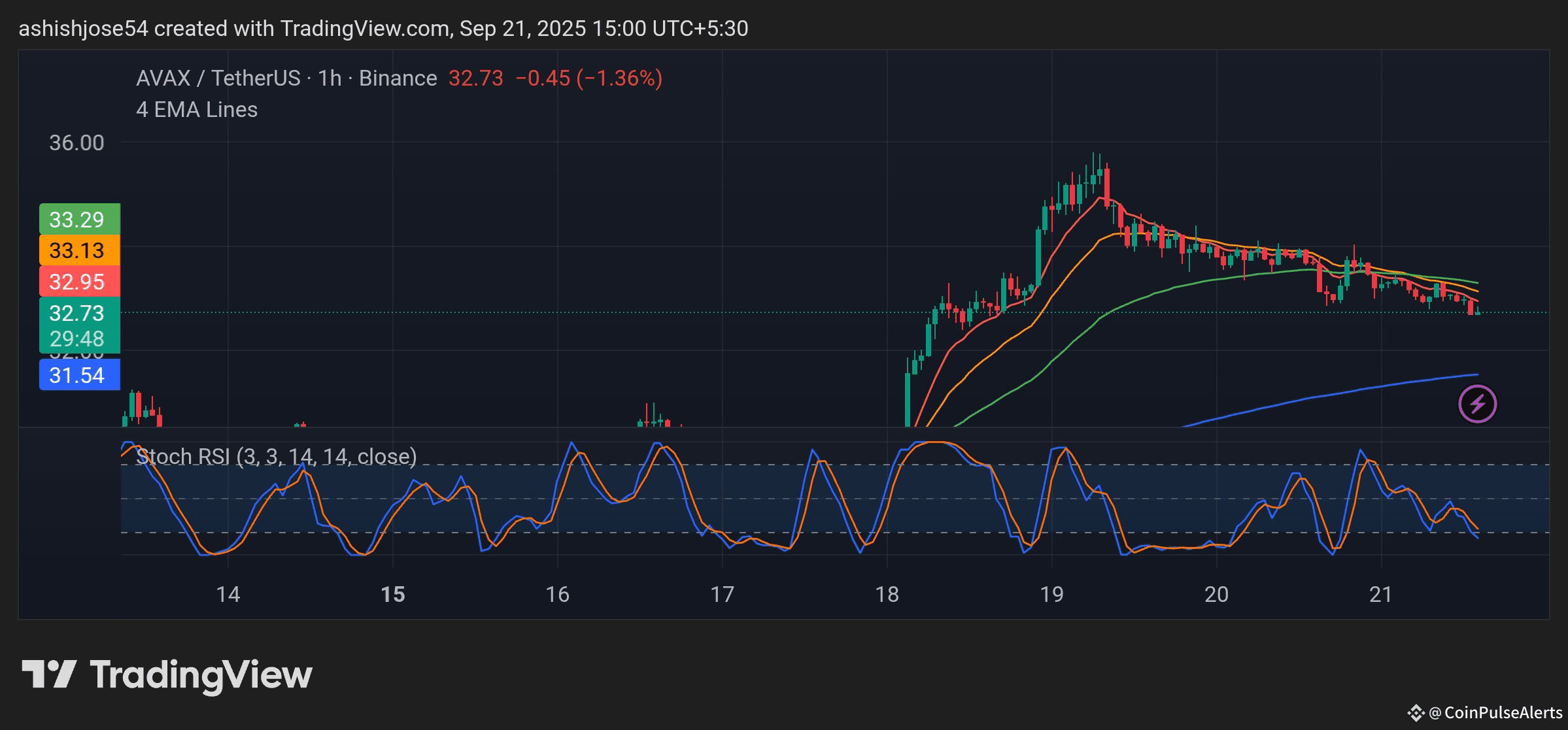Click the orange 33.13 EMA price label
The height and width of the screenshot is (730, 1568).
(x=79, y=250)
